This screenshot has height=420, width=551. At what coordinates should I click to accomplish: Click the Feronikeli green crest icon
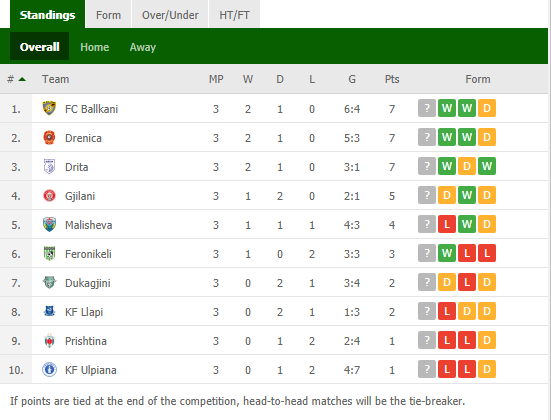click(x=49, y=253)
